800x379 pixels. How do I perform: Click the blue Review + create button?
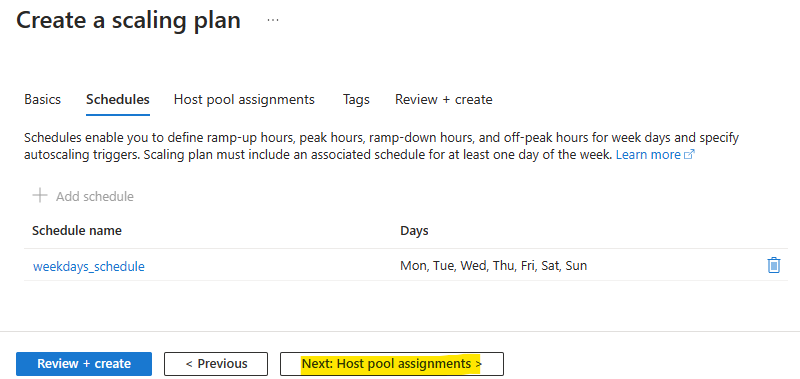[x=84, y=364]
